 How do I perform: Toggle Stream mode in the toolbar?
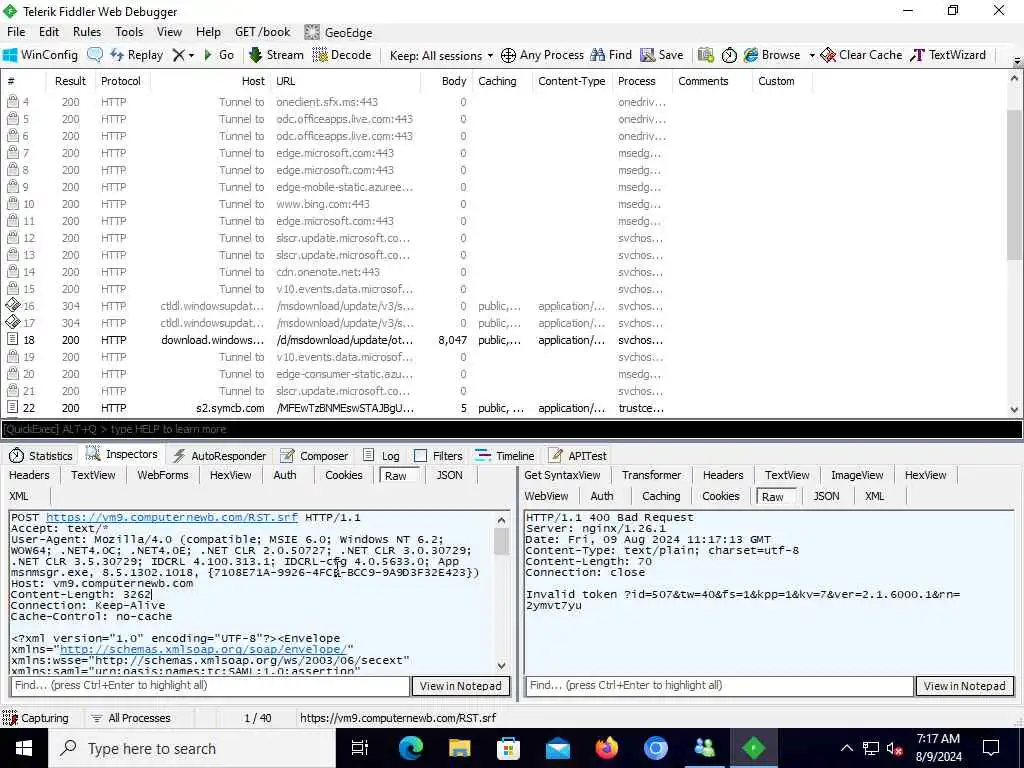(x=276, y=56)
